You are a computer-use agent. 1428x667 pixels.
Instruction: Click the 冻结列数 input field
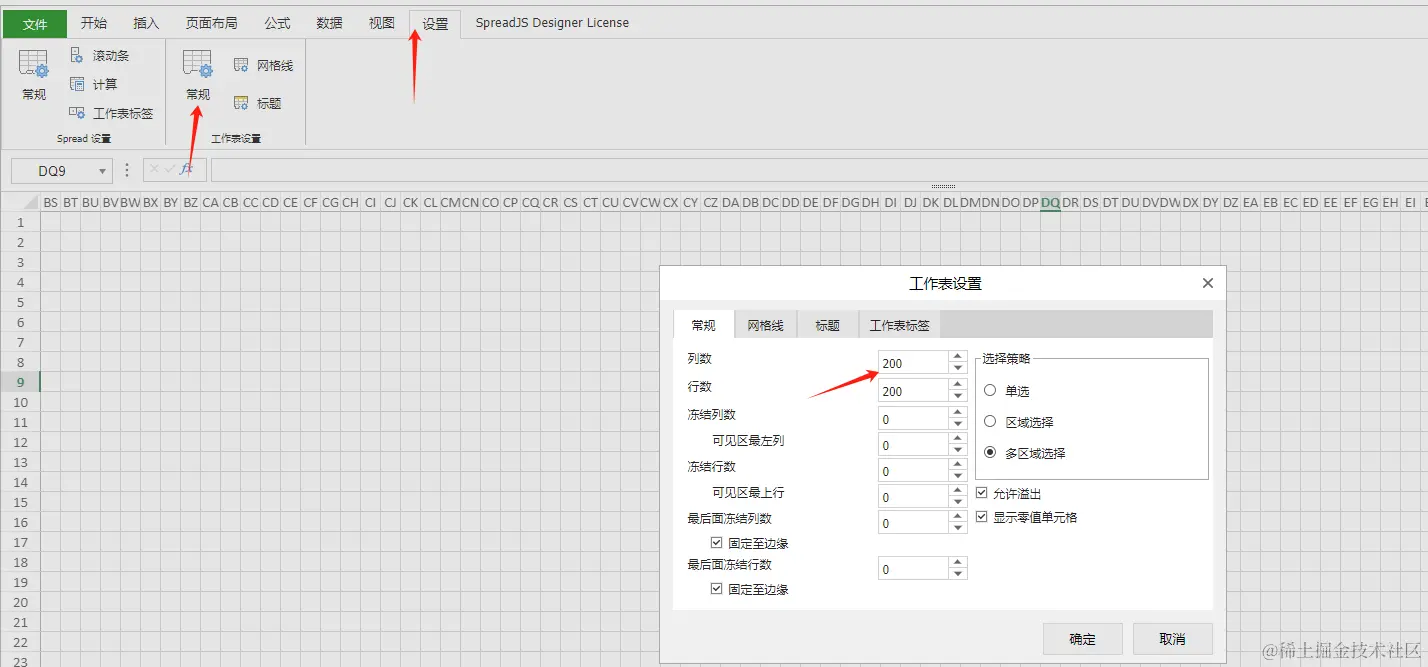coord(913,419)
